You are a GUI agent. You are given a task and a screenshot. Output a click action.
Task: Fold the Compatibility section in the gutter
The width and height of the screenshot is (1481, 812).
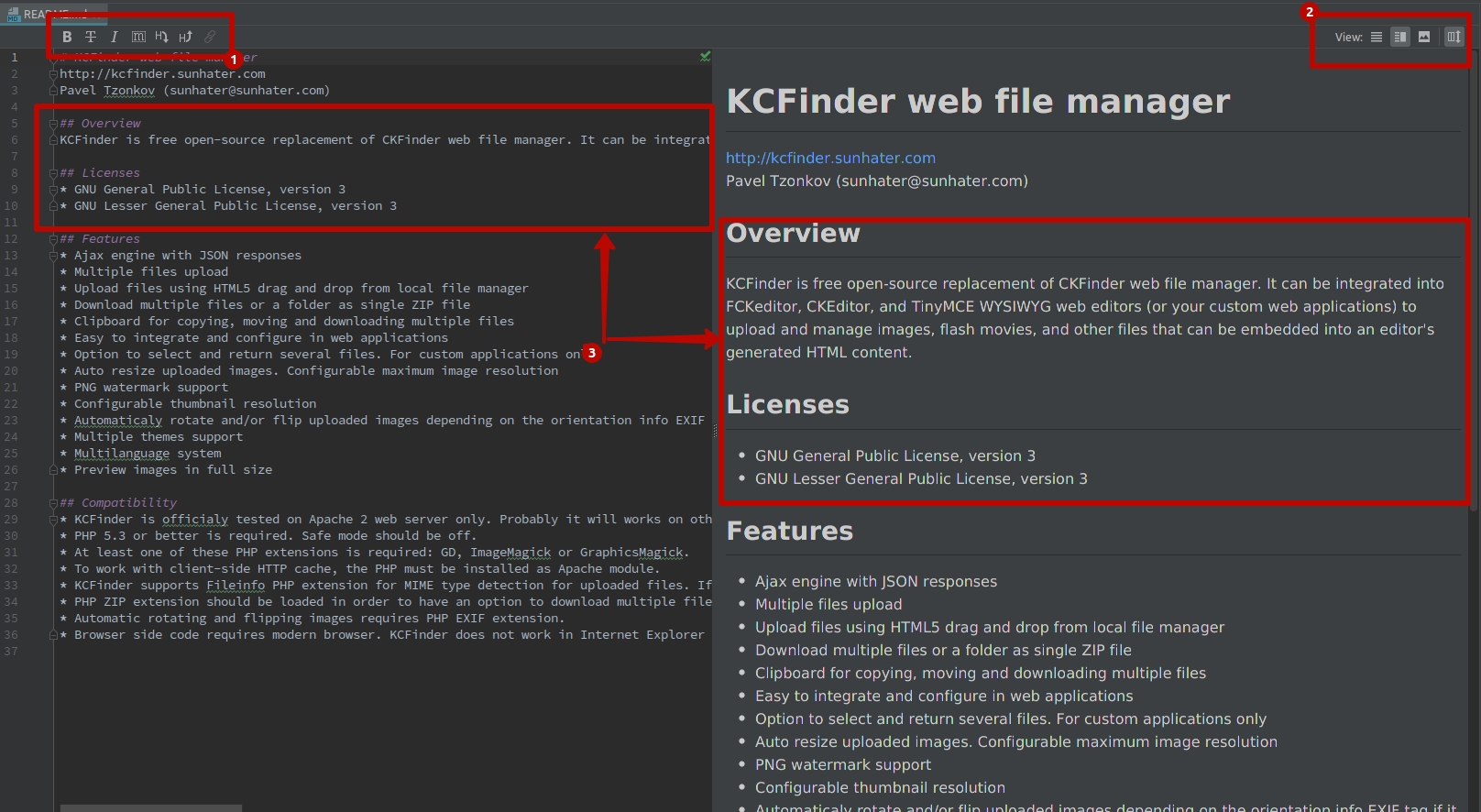(x=54, y=503)
